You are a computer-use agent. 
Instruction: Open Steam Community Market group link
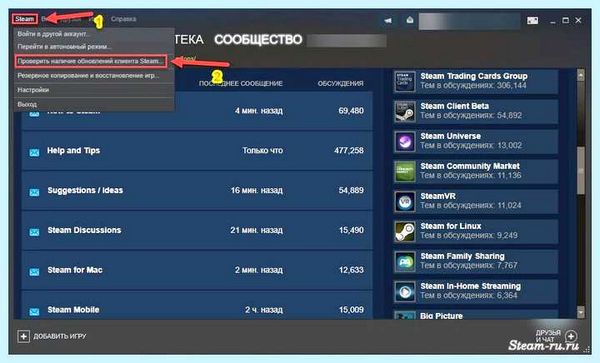(x=470, y=166)
